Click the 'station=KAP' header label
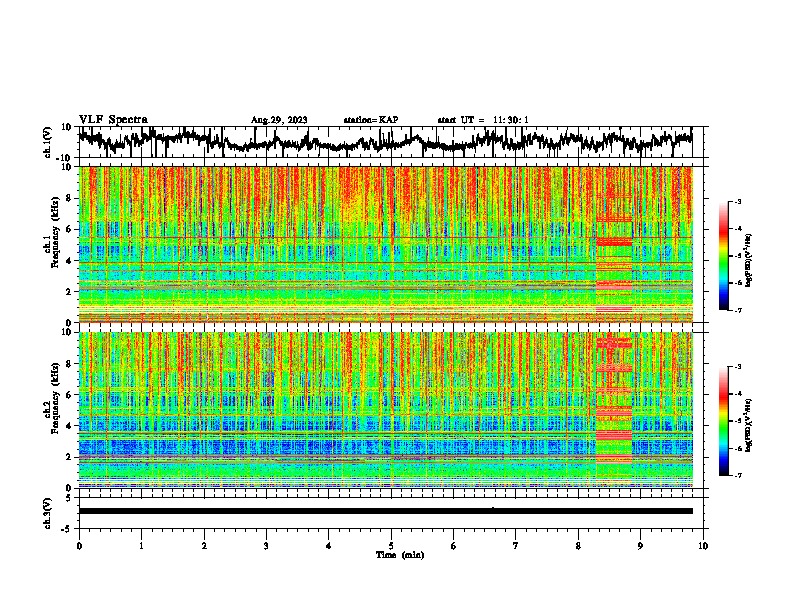 pyautogui.click(x=371, y=120)
